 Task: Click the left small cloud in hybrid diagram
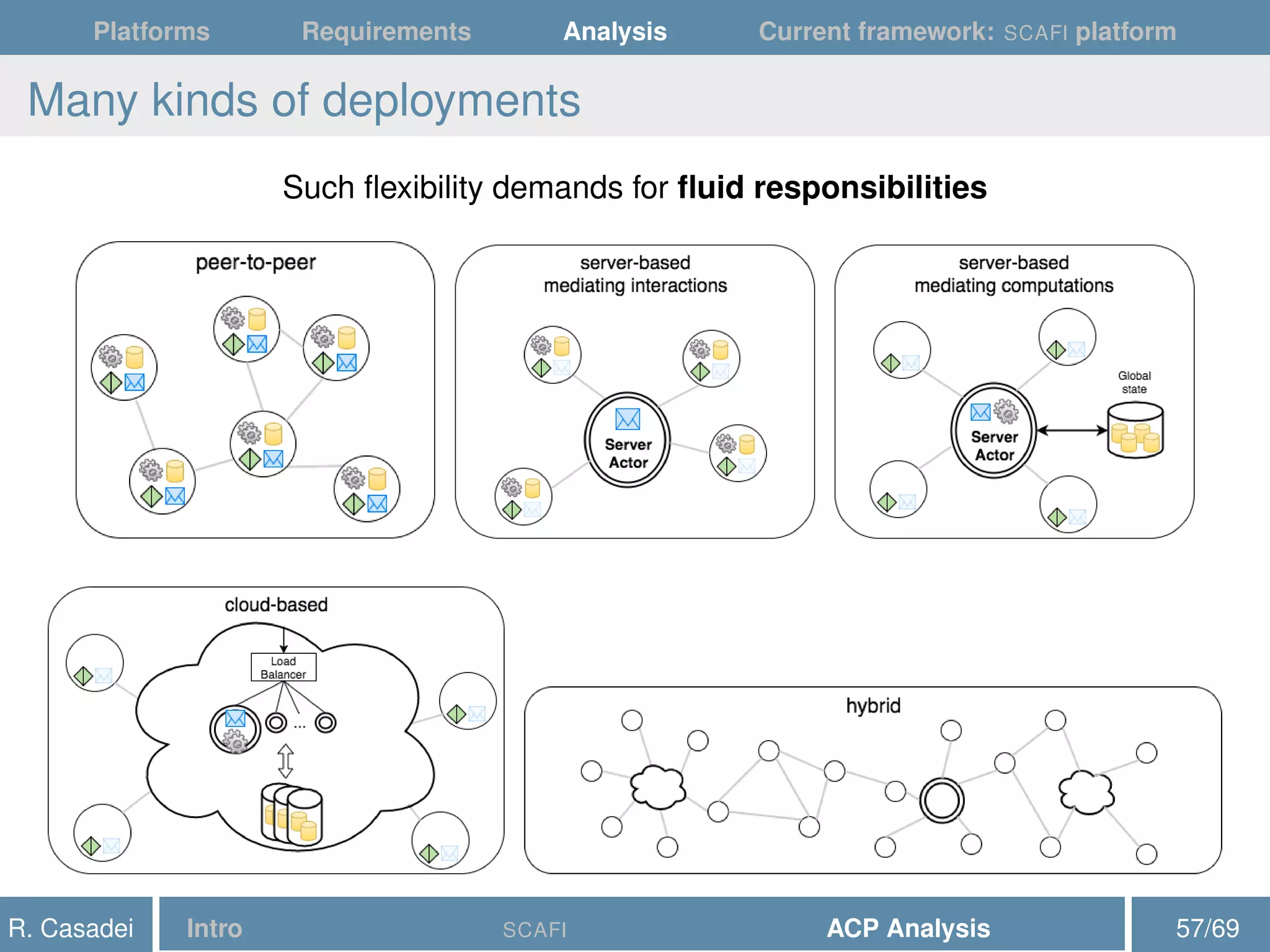tap(658, 787)
